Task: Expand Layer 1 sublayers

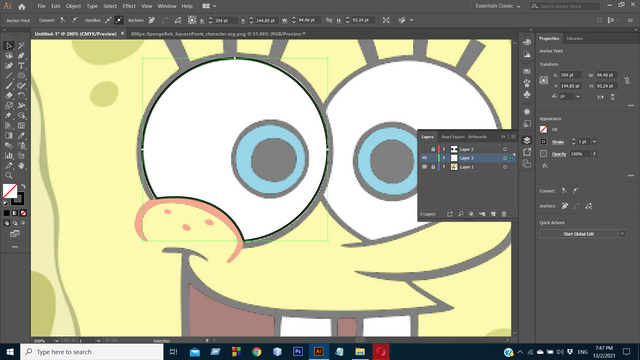Action: pyautogui.click(x=444, y=167)
